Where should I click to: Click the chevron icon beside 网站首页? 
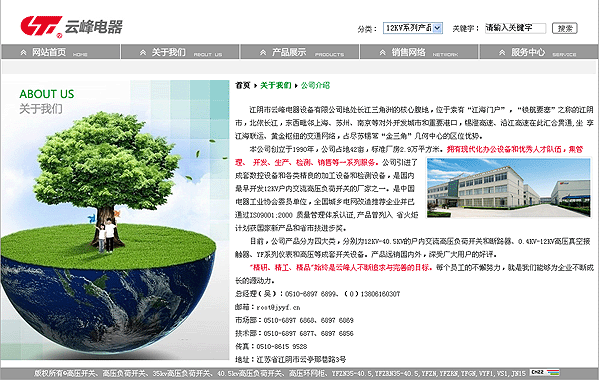coord(23,52)
